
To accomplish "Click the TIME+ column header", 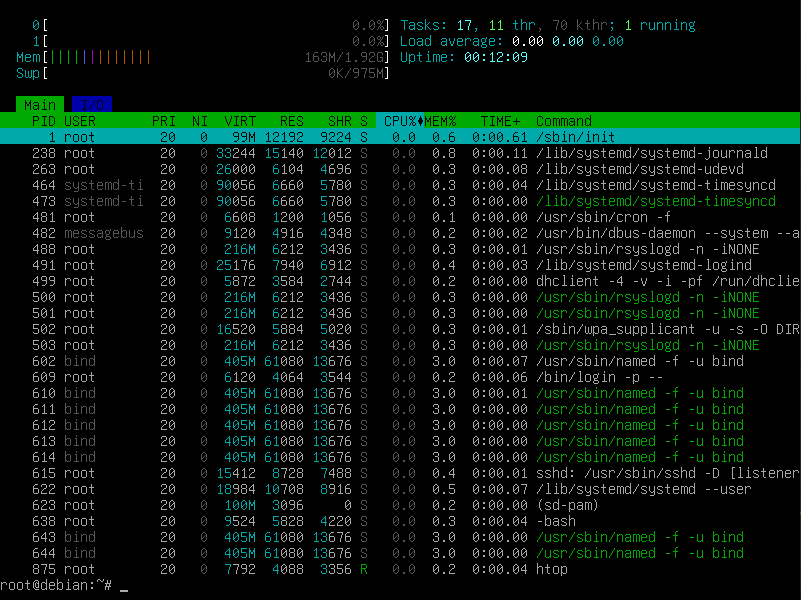I will click(500, 121).
